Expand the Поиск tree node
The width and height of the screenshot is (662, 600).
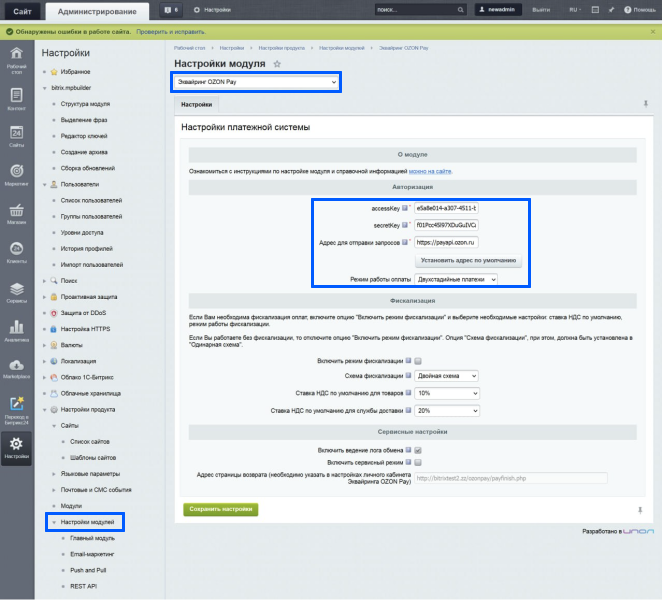(44, 281)
